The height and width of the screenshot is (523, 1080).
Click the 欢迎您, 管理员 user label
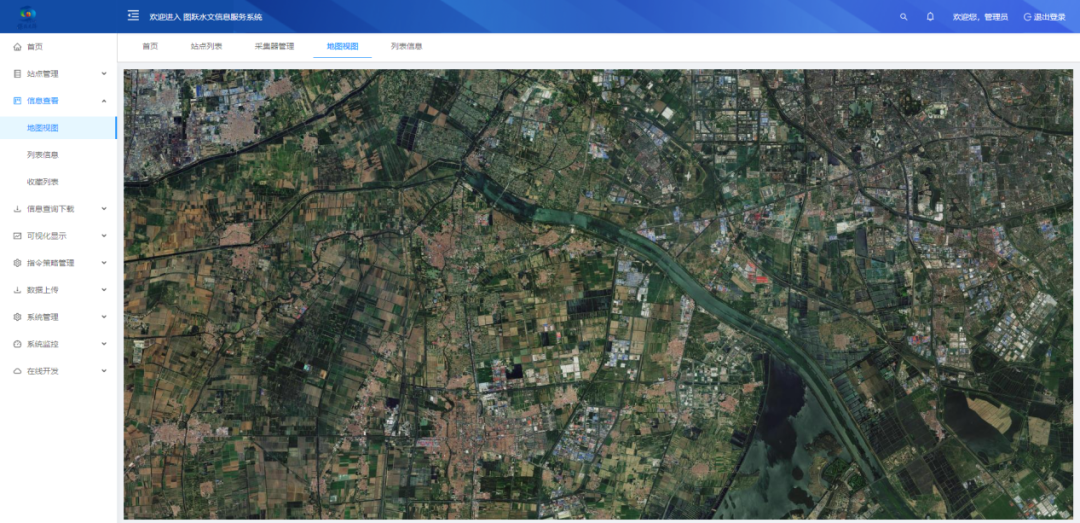click(x=980, y=17)
